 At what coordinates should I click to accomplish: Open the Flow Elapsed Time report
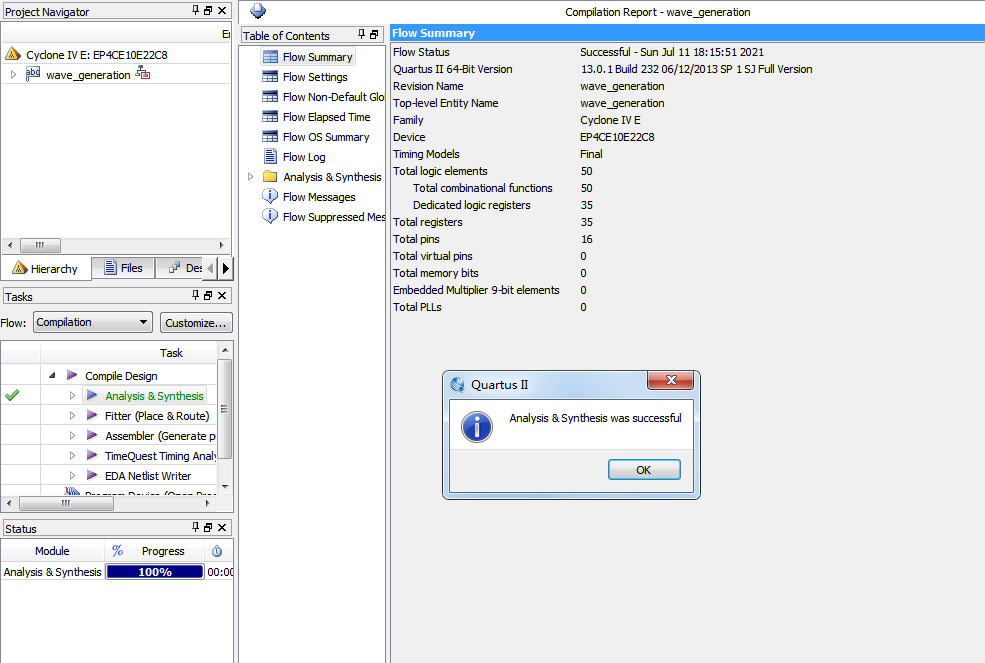326,117
